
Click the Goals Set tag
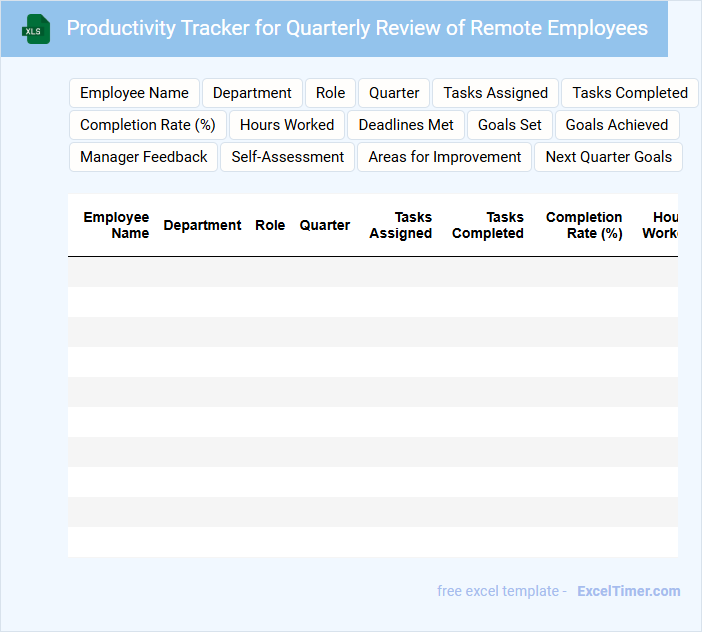pos(509,125)
